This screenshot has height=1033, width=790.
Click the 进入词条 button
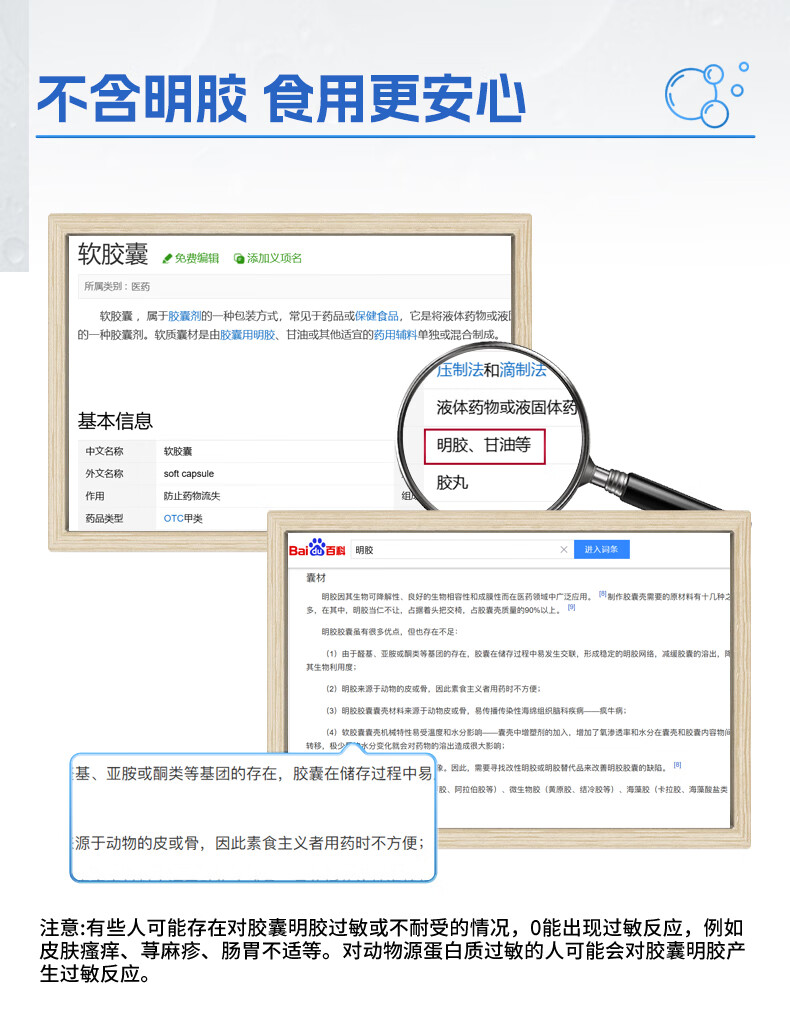click(602, 549)
